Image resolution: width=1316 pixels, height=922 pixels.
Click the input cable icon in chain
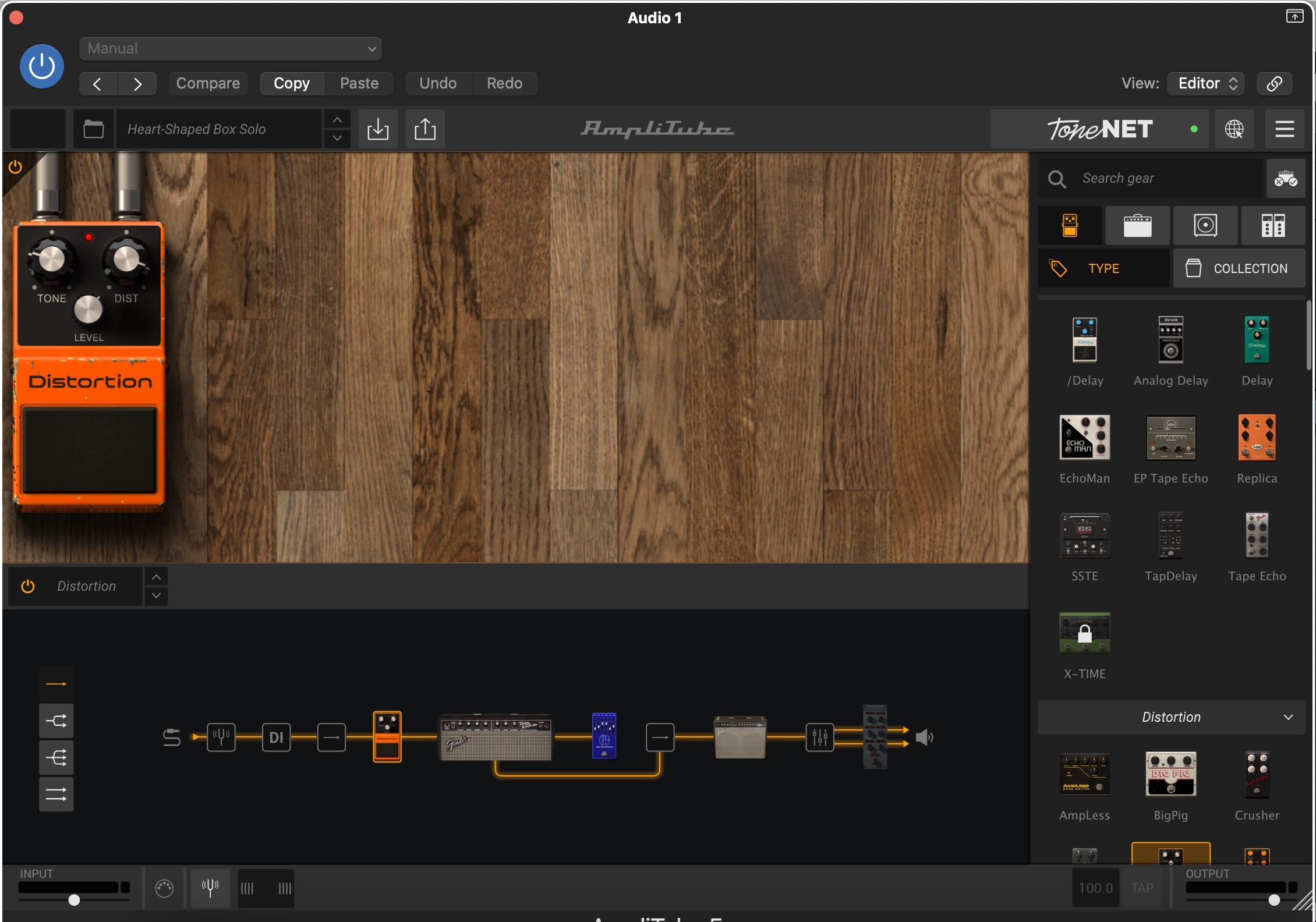(172, 737)
